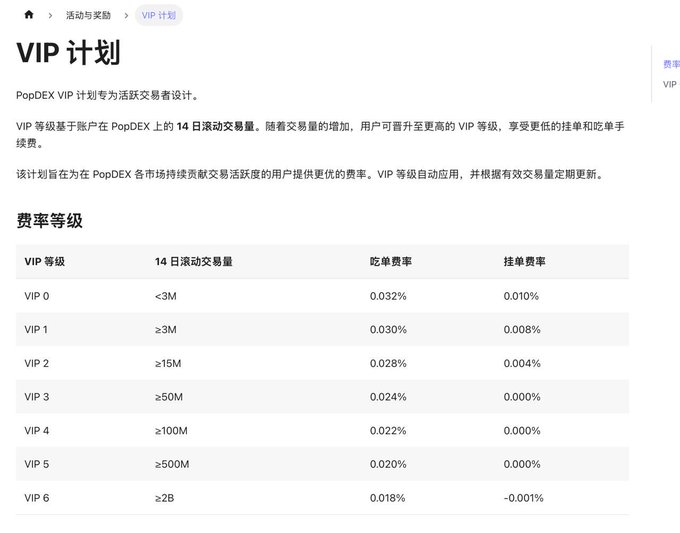Select the 0.010% maker fee cell
Viewport: 680px width, 533px height.
[x=521, y=296]
